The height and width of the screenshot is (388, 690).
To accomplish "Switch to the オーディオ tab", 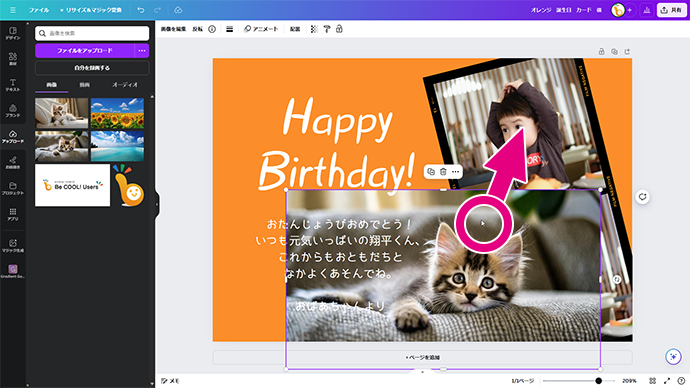I will pos(125,84).
